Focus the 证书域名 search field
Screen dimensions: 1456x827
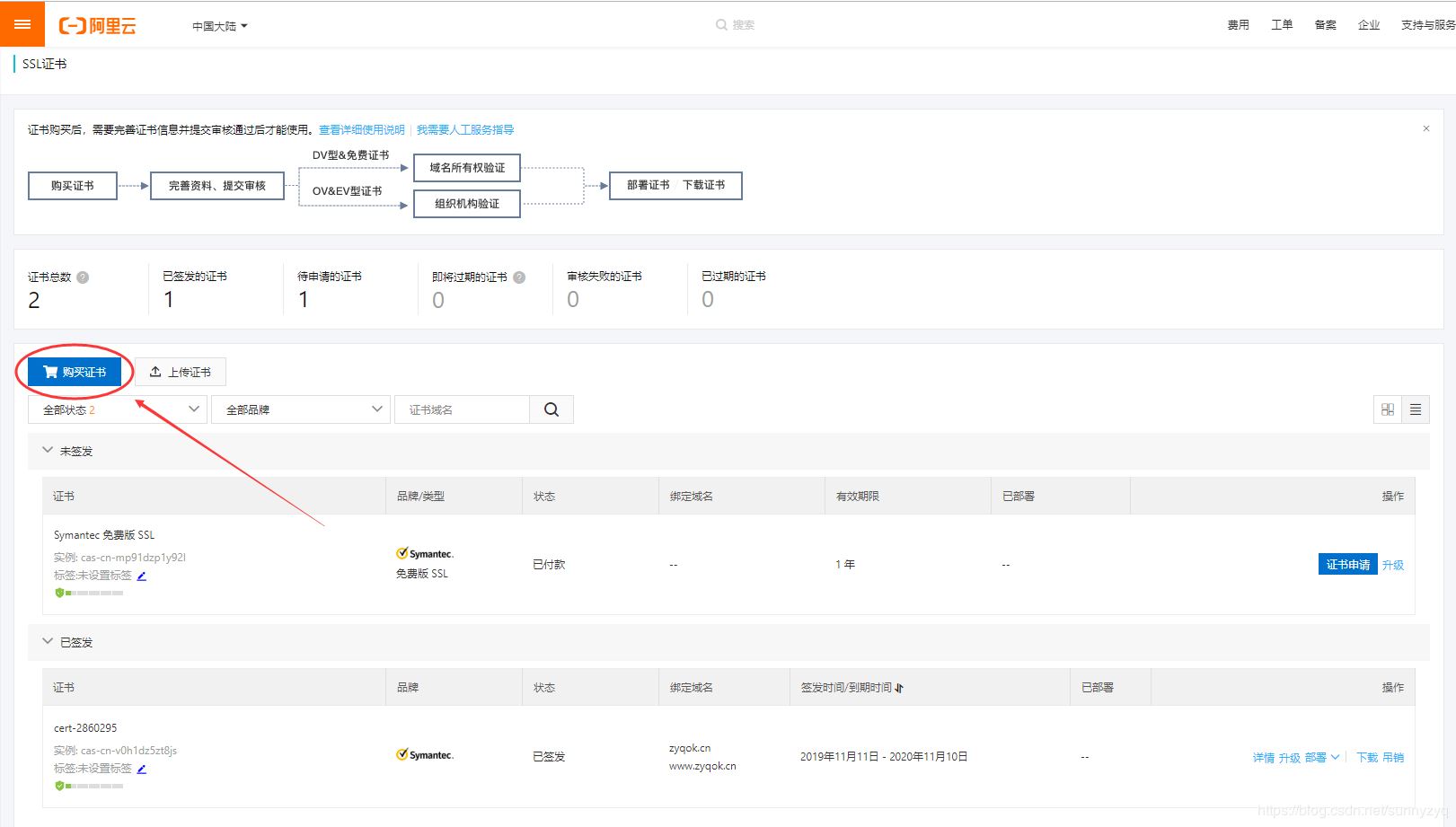(462, 409)
